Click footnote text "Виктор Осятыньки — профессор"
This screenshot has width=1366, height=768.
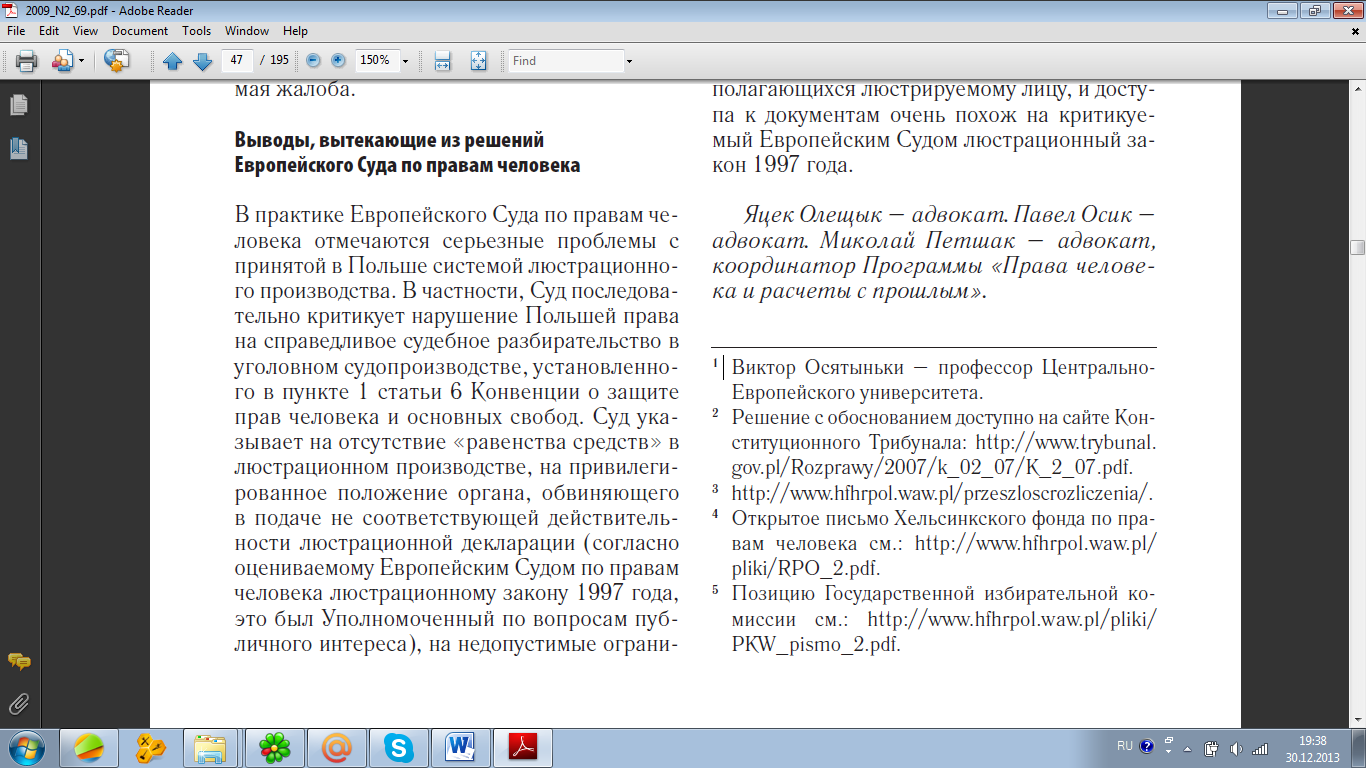coord(883,367)
